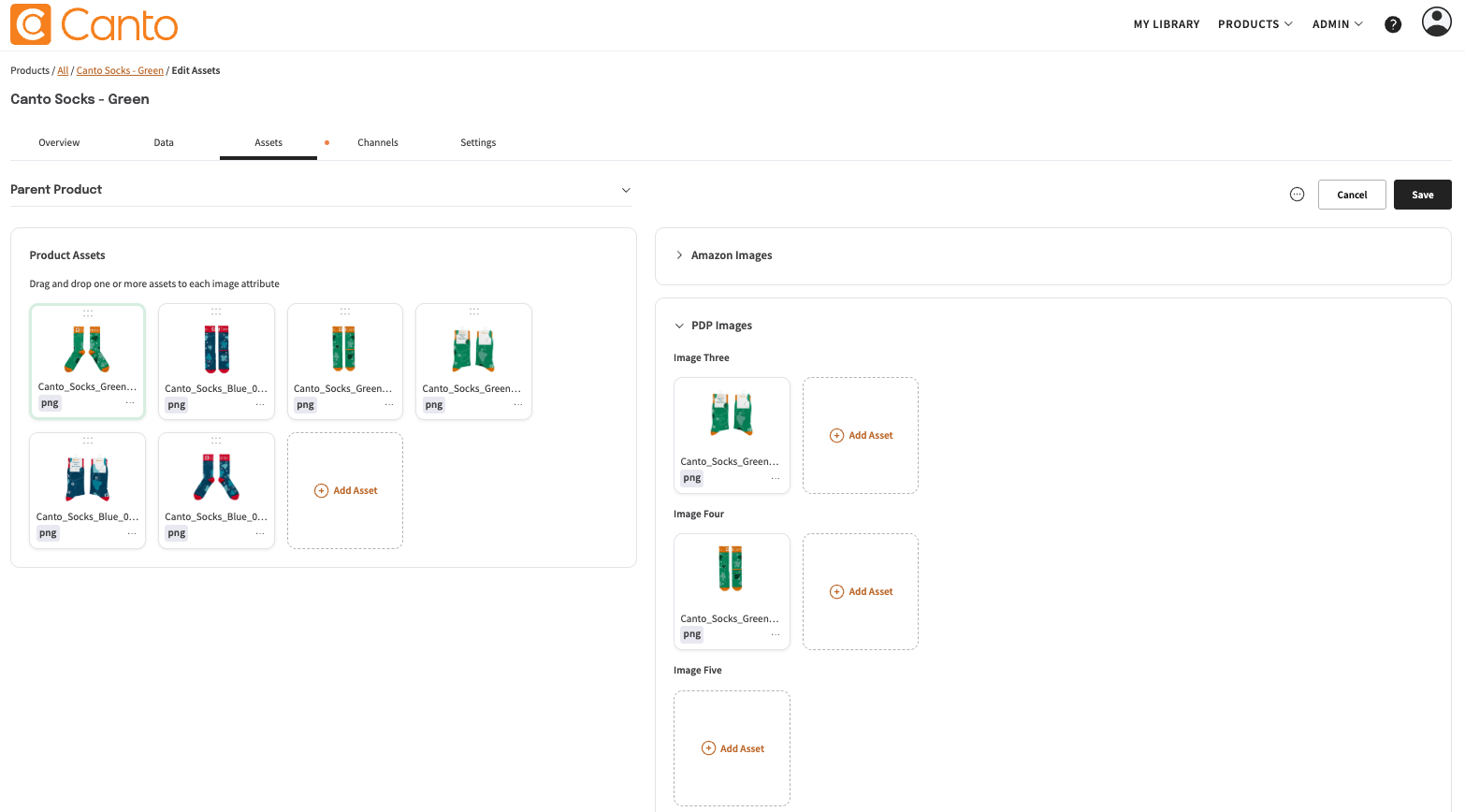This screenshot has height=812, width=1465.
Task: Go to MY LIBRARY
Action: (x=1167, y=24)
